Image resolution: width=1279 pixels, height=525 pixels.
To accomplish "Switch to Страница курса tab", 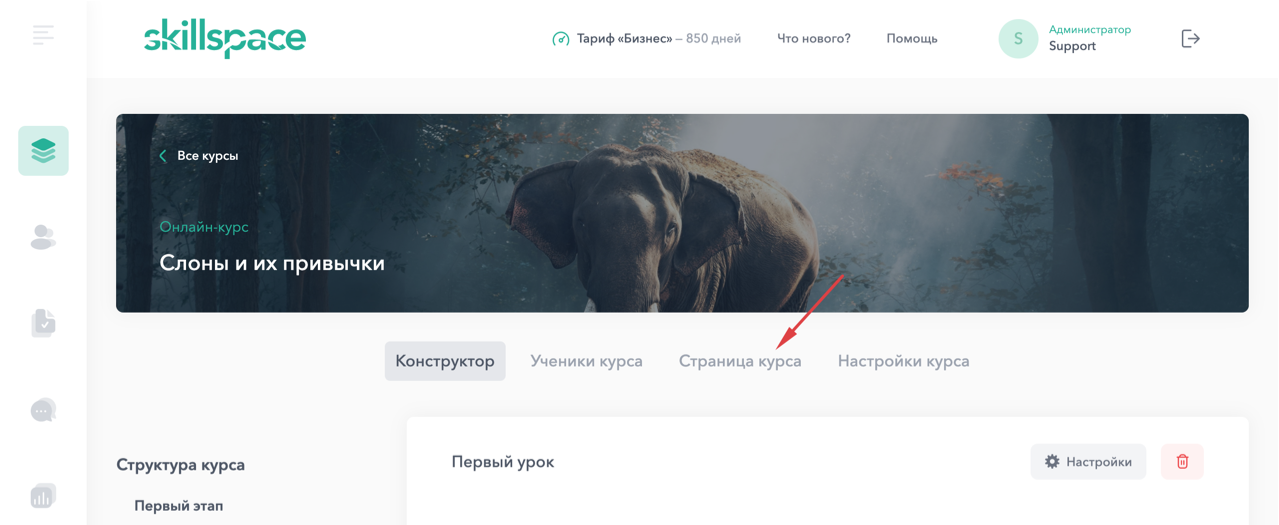I will coord(740,361).
